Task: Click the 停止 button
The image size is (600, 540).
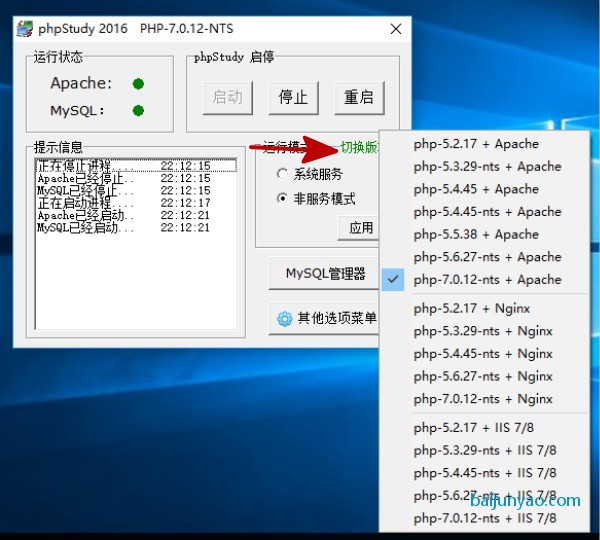Action: [293, 97]
